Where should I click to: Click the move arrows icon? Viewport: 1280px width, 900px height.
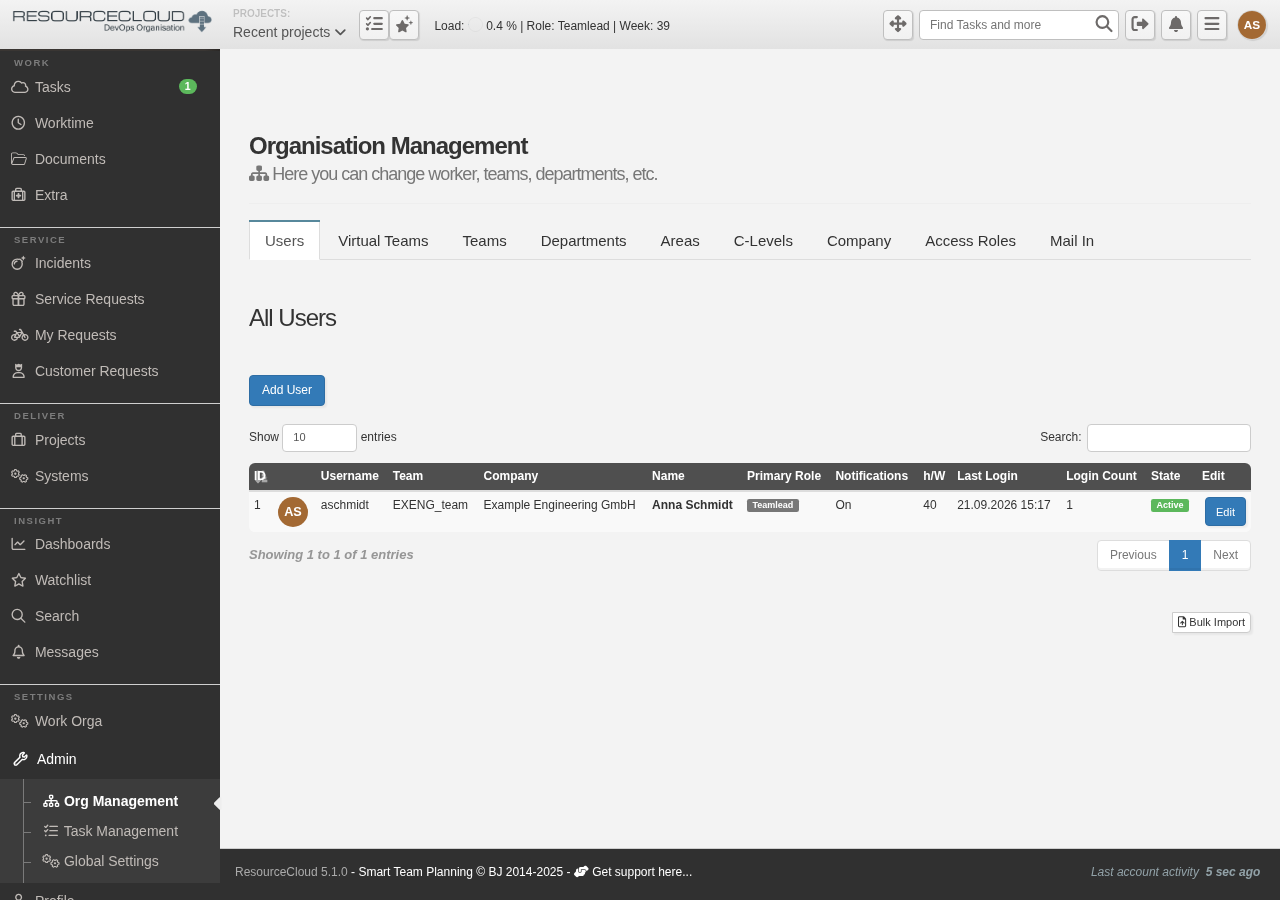click(x=898, y=25)
